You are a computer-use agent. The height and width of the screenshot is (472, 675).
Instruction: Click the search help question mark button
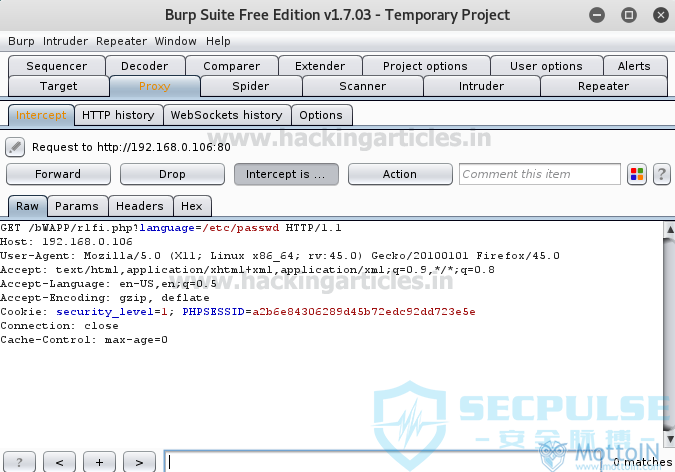pyautogui.click(x=19, y=462)
